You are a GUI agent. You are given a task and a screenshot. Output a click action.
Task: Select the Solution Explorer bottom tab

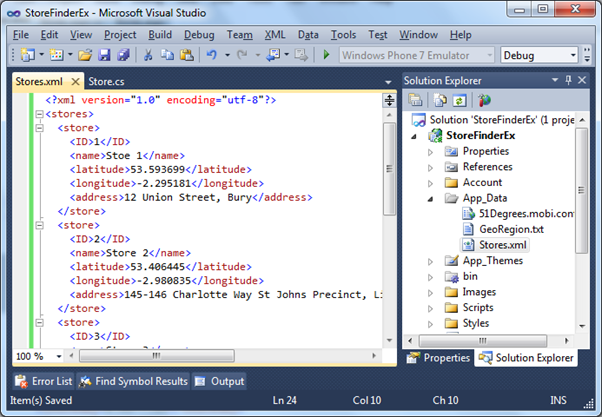[526, 358]
